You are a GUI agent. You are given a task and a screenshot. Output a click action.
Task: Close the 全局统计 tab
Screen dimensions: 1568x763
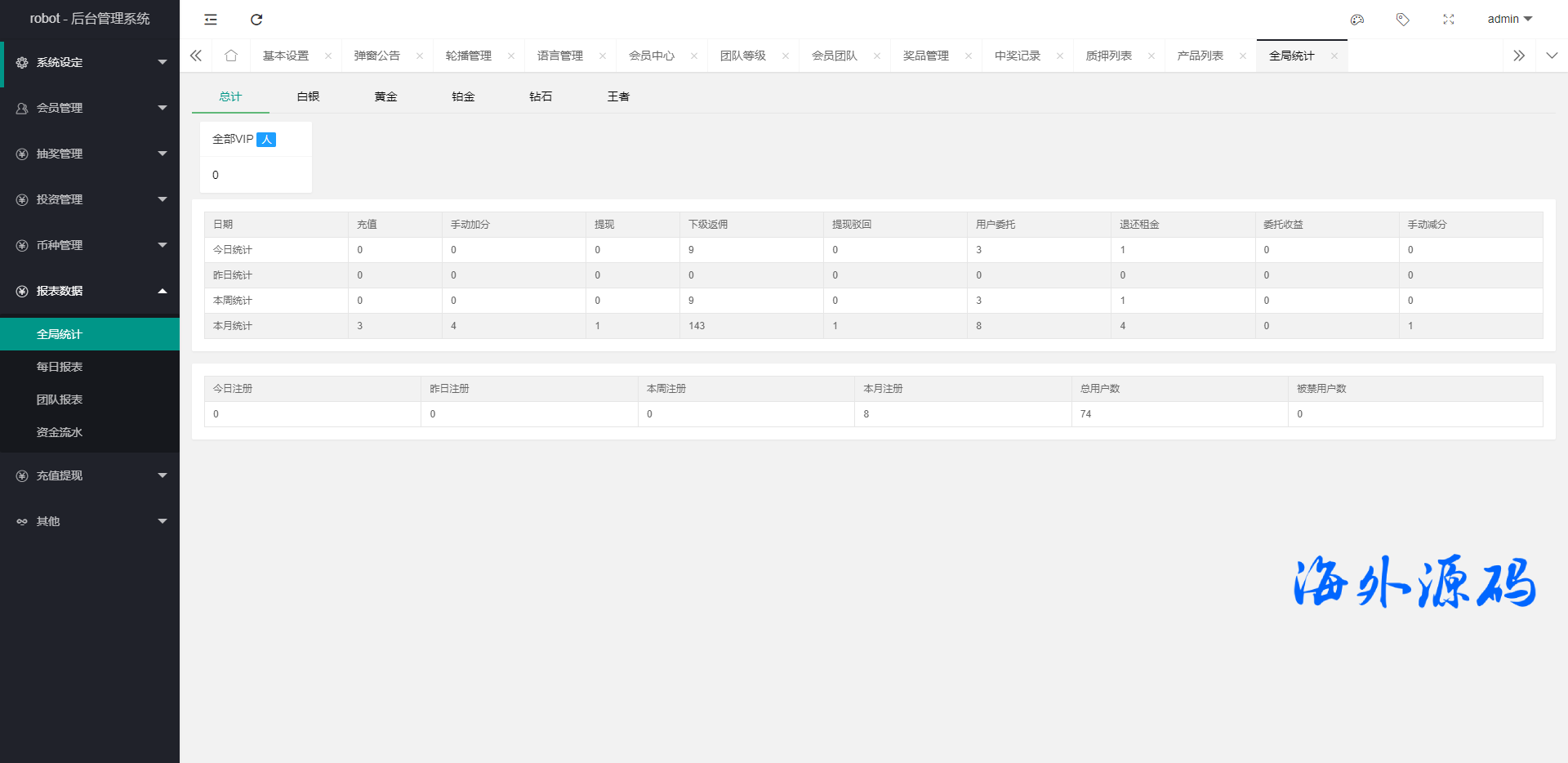point(1334,56)
